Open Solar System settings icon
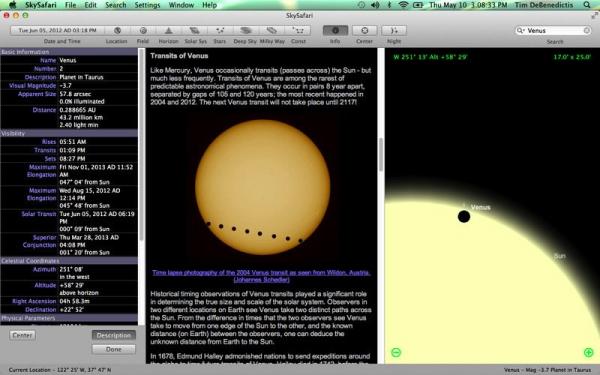 point(195,30)
